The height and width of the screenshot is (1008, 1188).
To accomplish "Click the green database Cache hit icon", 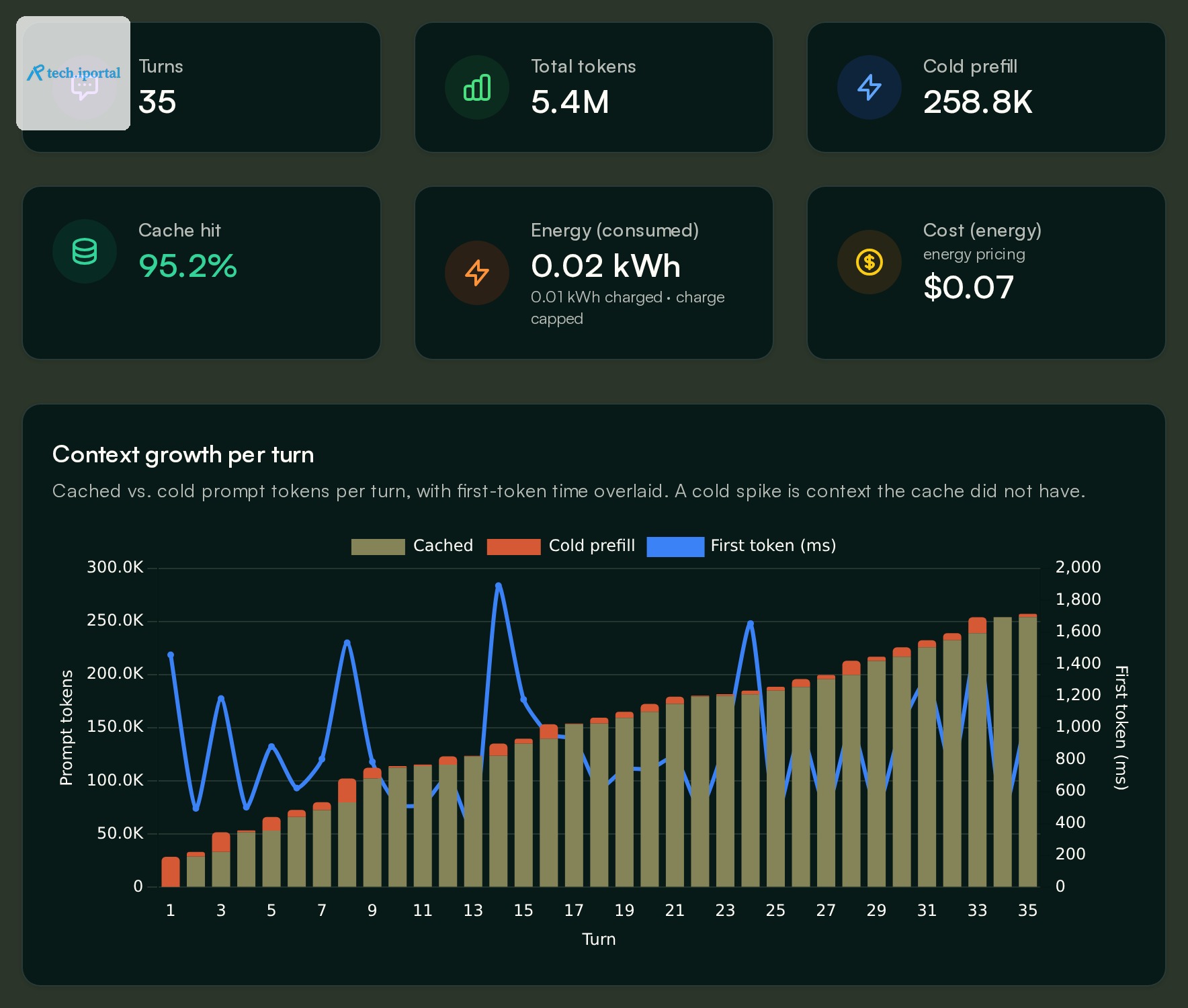I will point(85,251).
